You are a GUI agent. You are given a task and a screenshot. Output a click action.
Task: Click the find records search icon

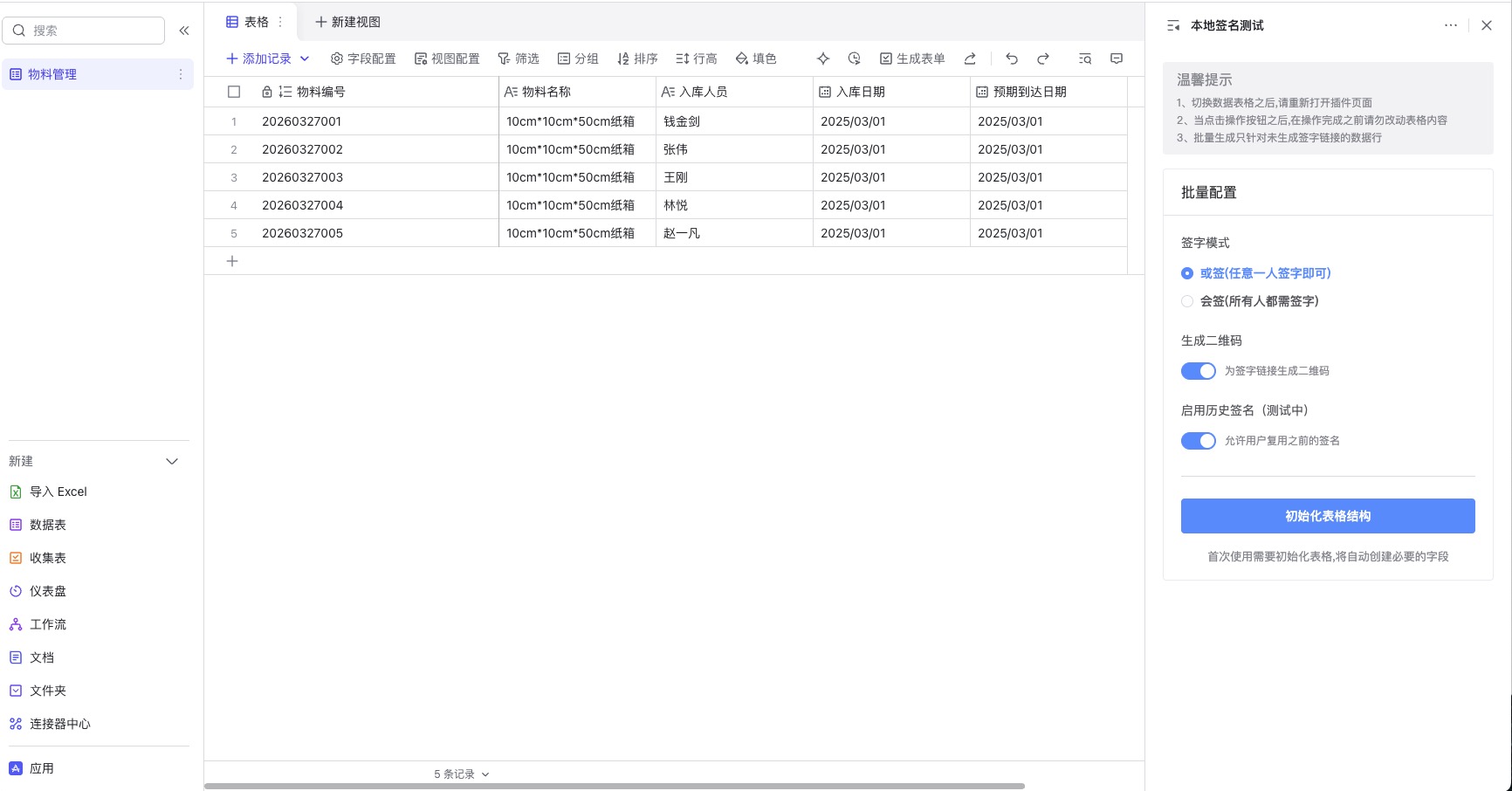[1084, 58]
